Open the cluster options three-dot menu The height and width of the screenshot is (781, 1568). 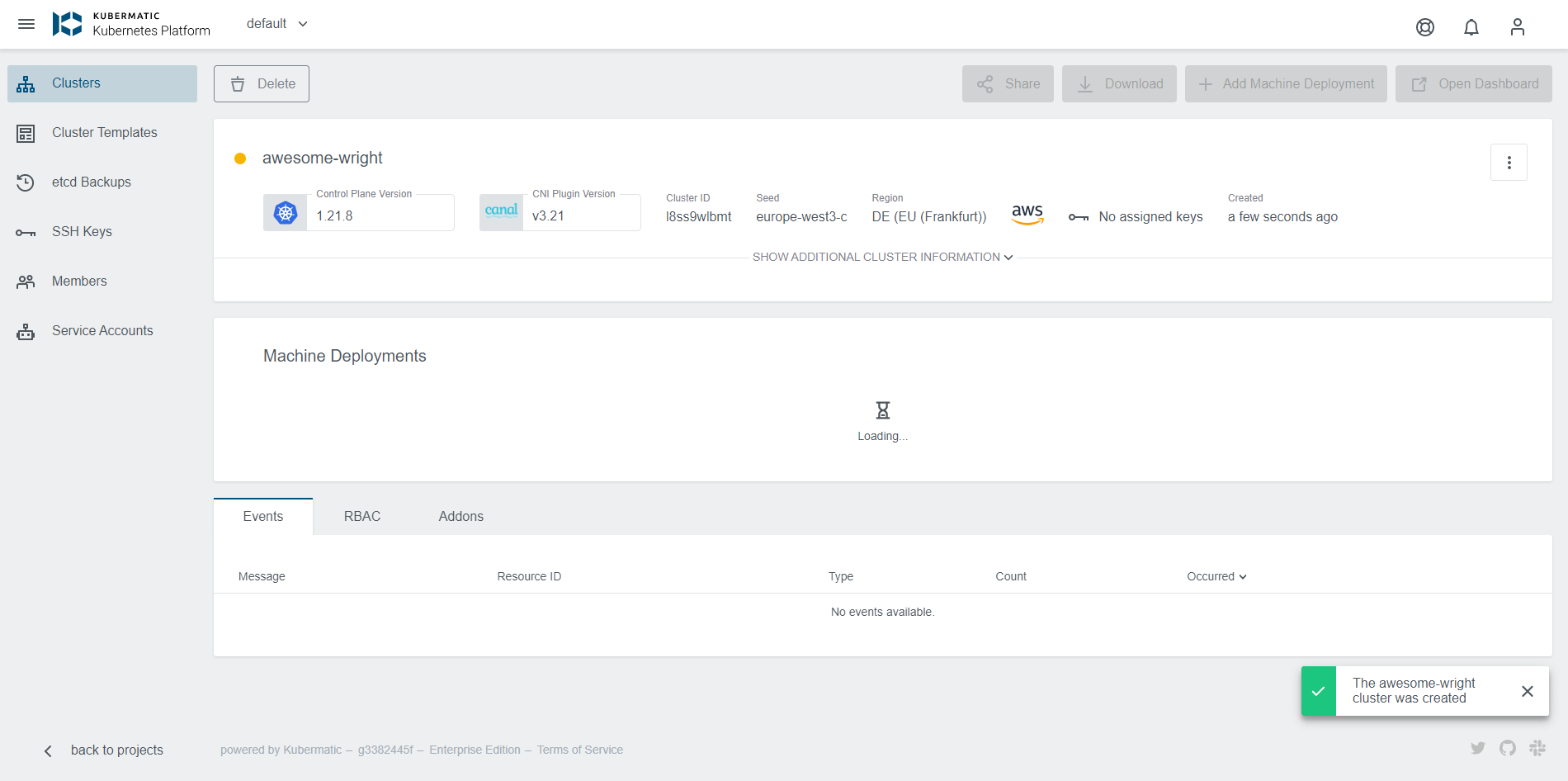click(1509, 162)
